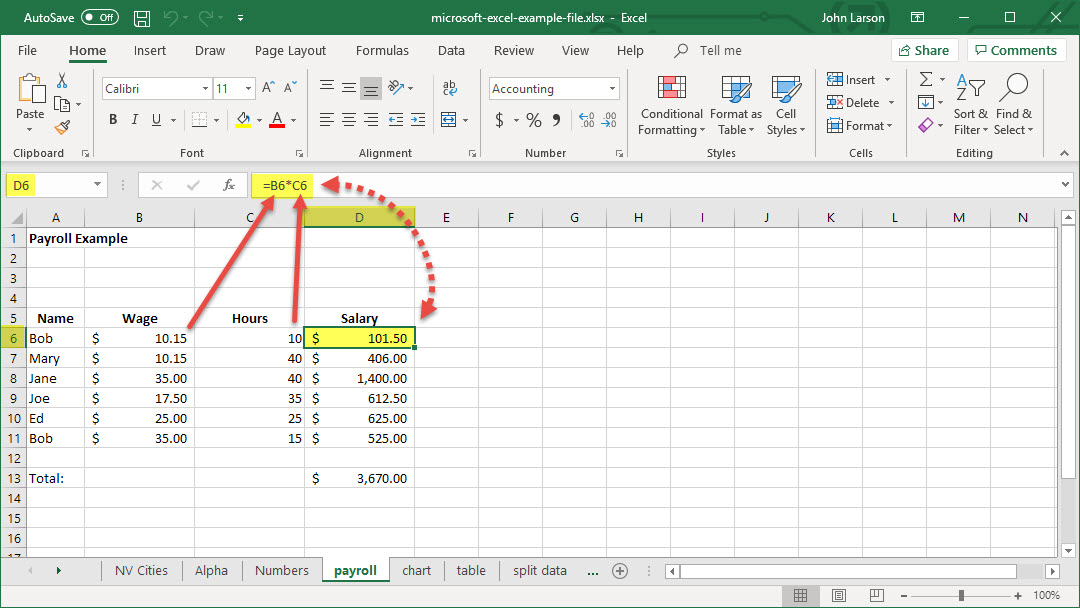Click the Share button
This screenshot has height=608, width=1080.
(923, 50)
